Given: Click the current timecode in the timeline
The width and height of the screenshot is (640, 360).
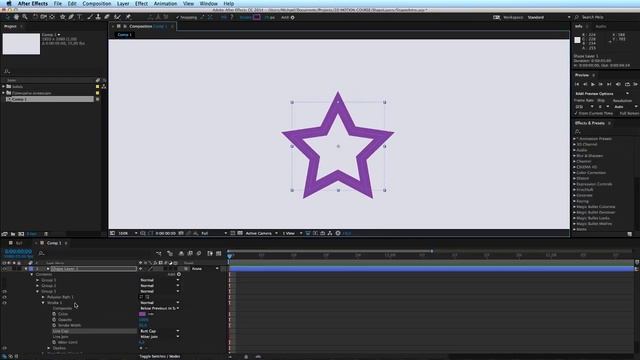Looking at the screenshot, I should tap(18, 251).
